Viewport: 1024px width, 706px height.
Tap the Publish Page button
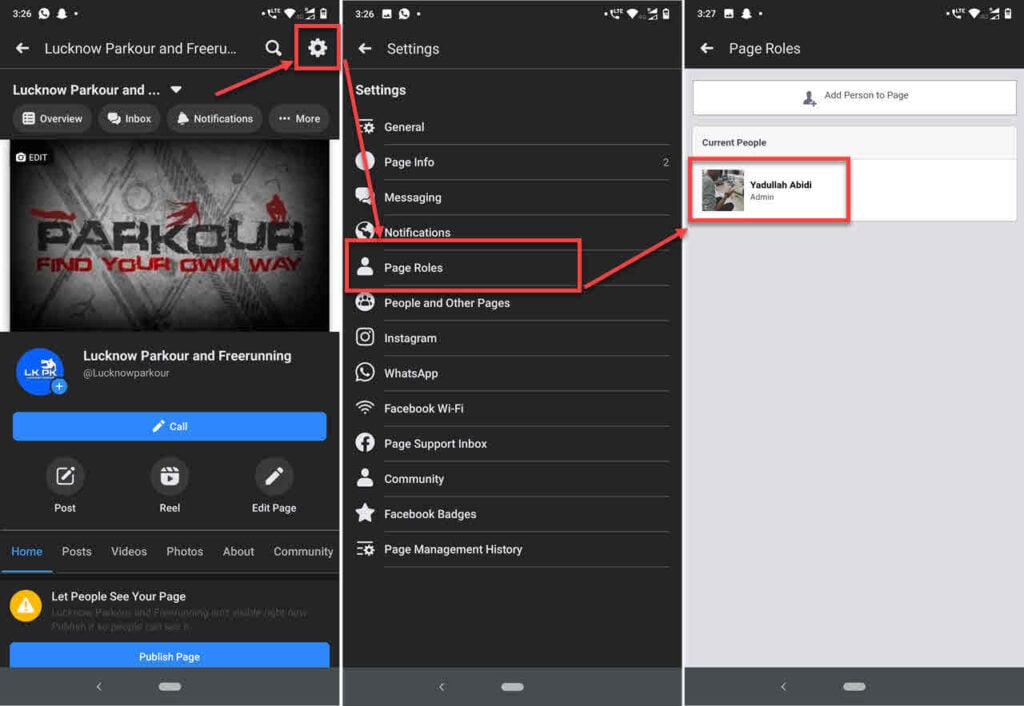(x=170, y=656)
